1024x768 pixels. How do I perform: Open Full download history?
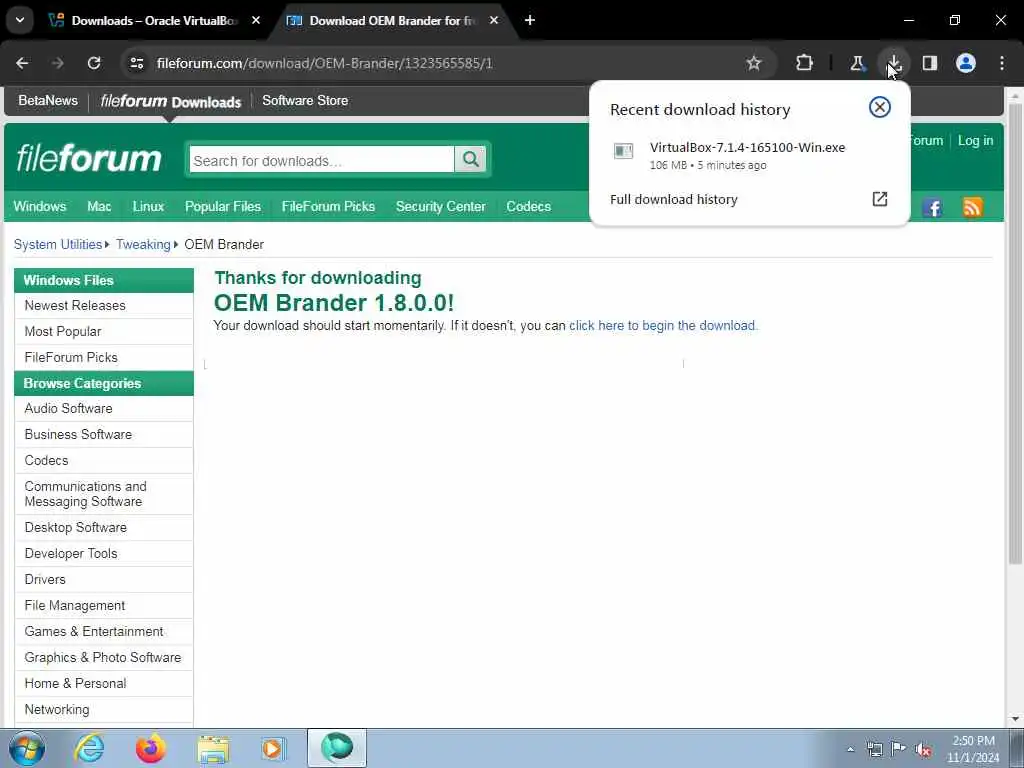click(x=673, y=200)
